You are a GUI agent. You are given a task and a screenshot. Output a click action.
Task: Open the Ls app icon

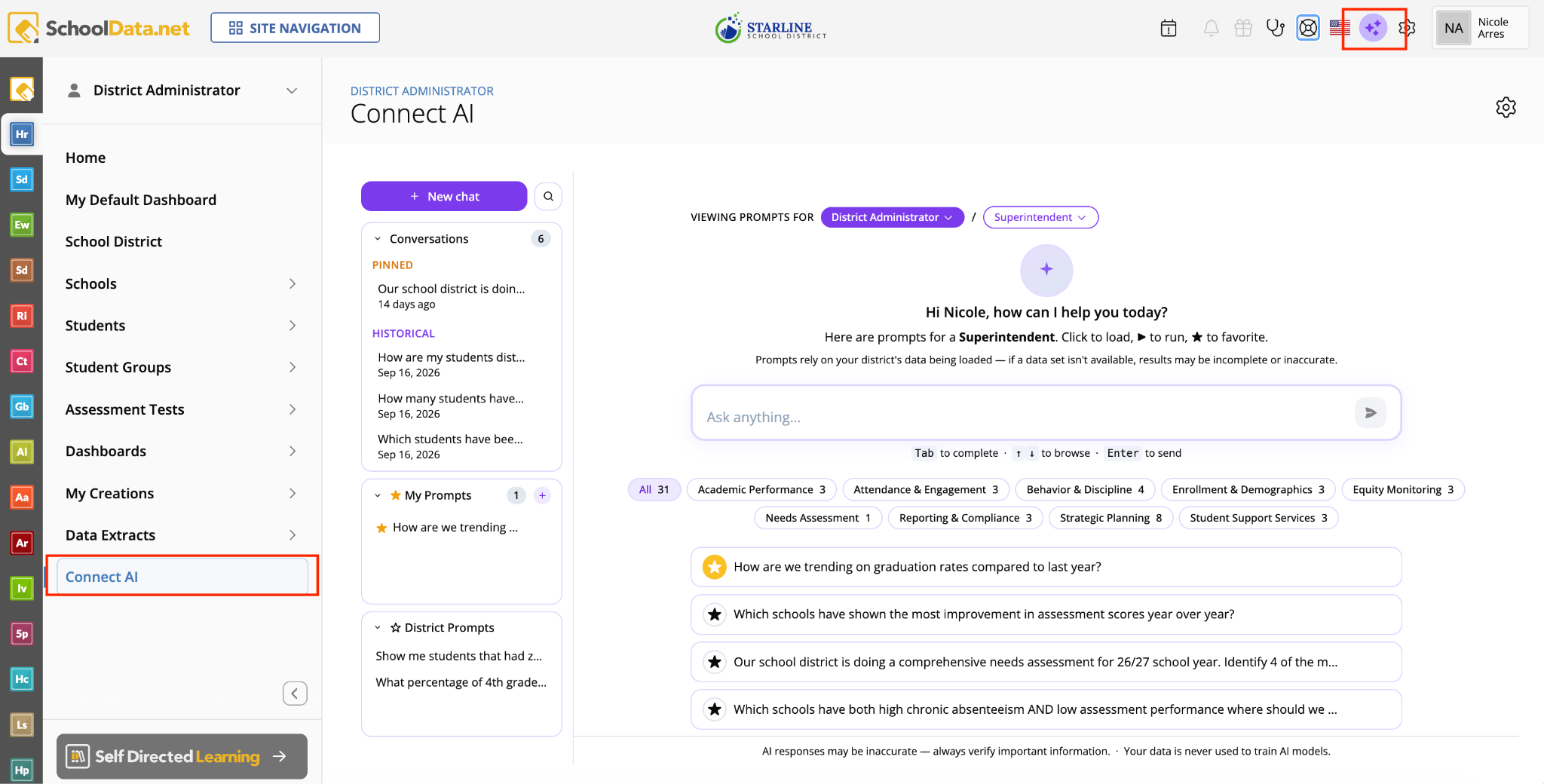(x=22, y=724)
